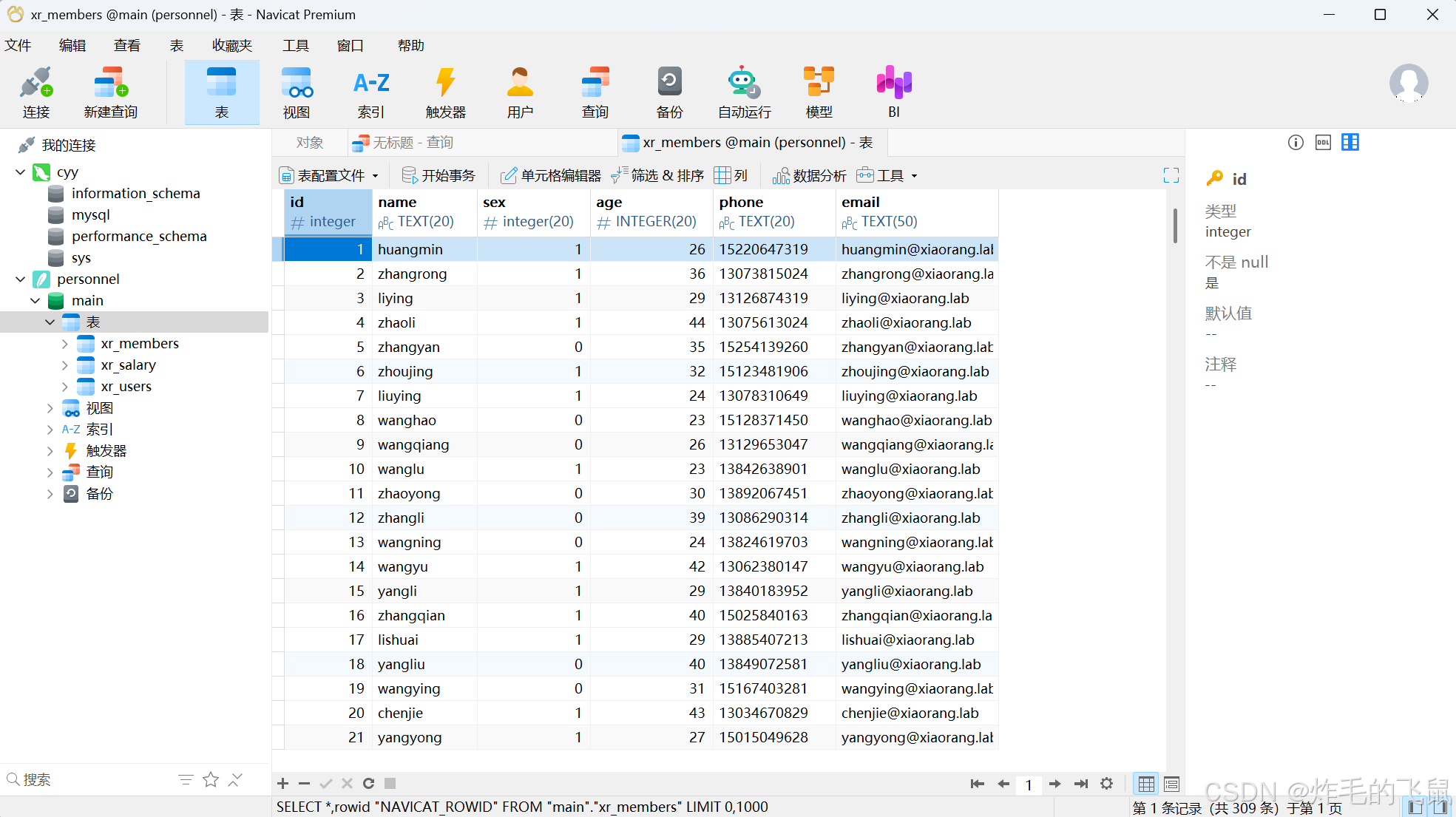Open the Favorites menu
This screenshot has width=1456, height=817.
click(x=231, y=46)
